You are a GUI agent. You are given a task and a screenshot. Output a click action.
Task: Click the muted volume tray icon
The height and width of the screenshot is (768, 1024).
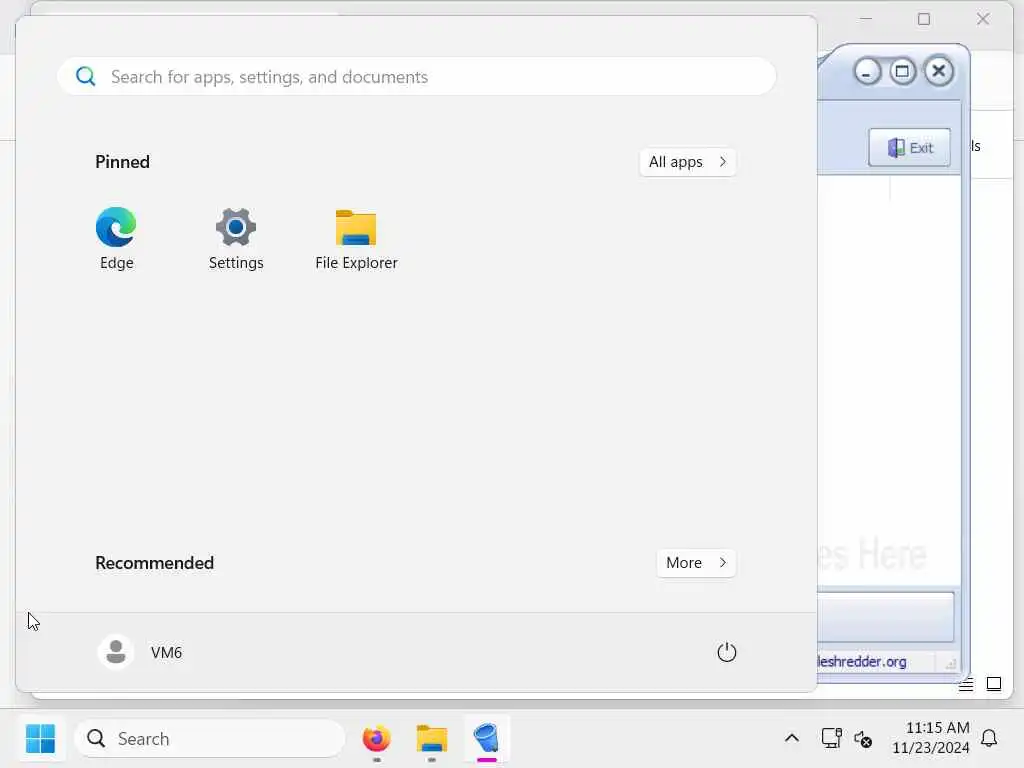[863, 739]
